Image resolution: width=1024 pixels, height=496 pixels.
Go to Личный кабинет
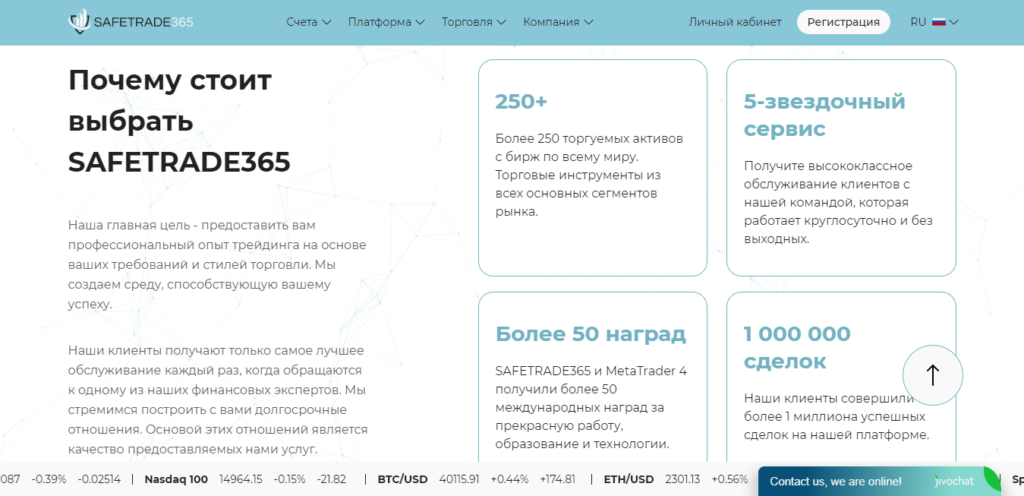735,22
